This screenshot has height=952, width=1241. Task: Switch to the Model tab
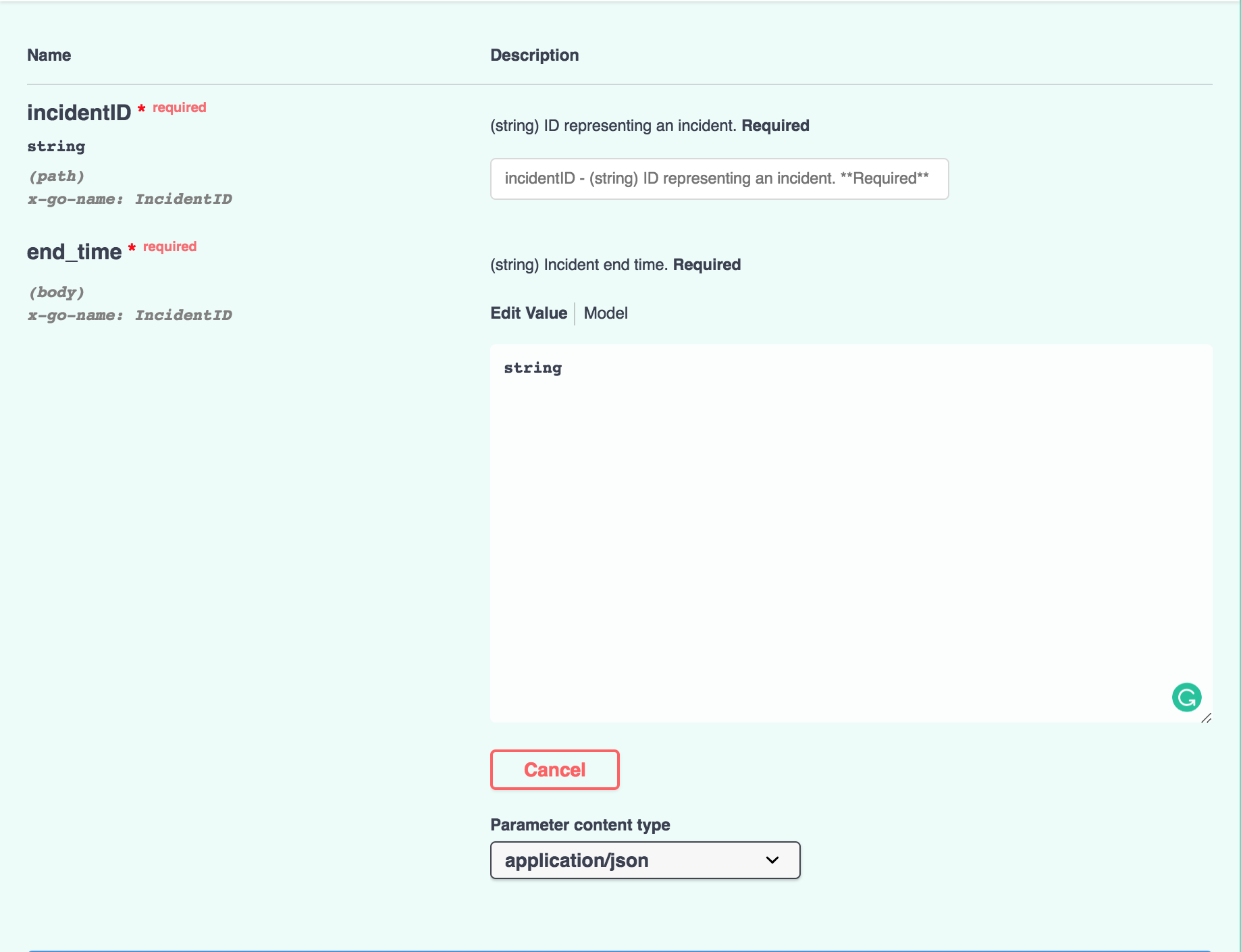click(x=604, y=313)
